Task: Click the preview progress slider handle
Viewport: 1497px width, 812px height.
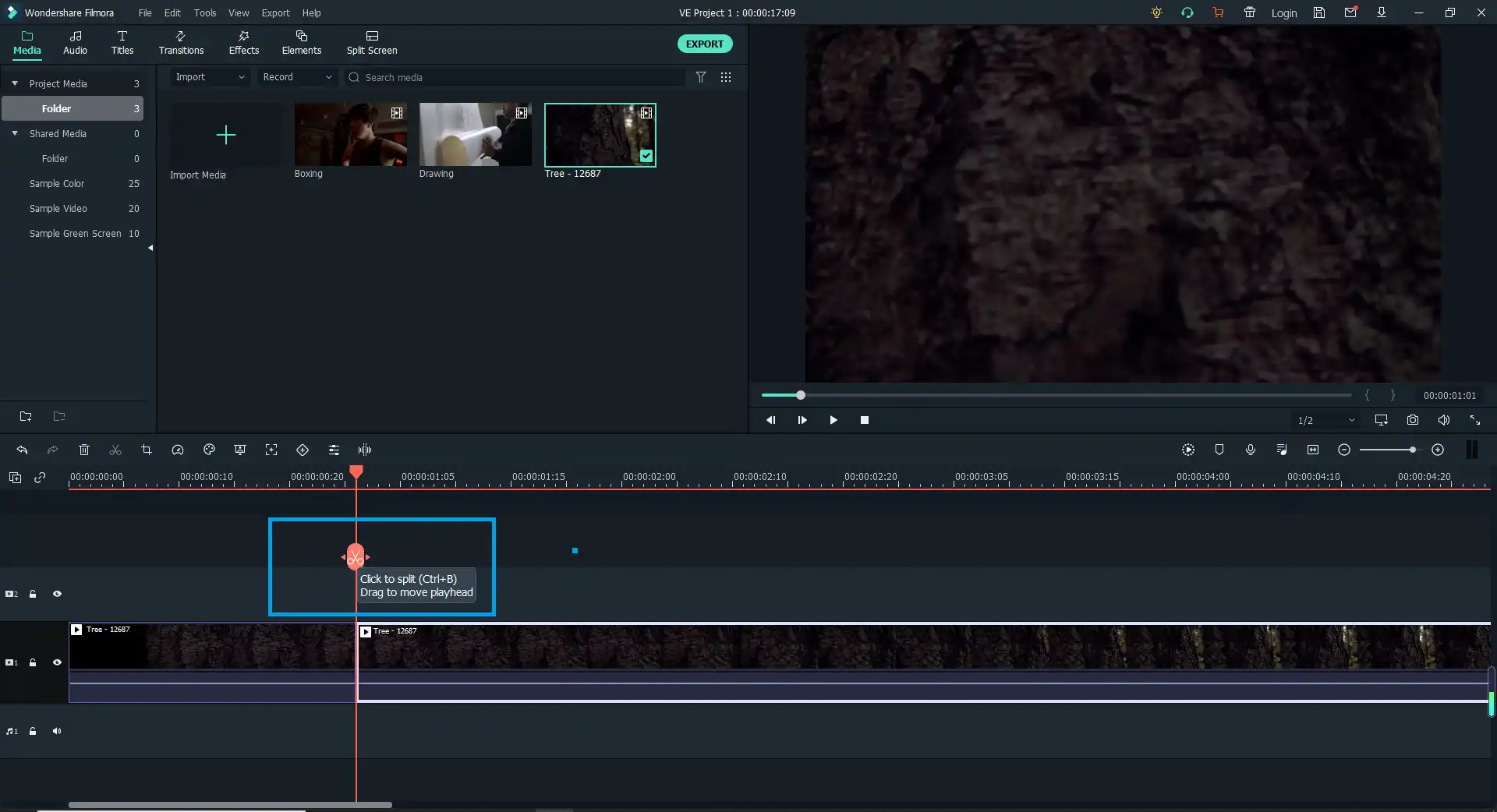Action: (x=801, y=395)
